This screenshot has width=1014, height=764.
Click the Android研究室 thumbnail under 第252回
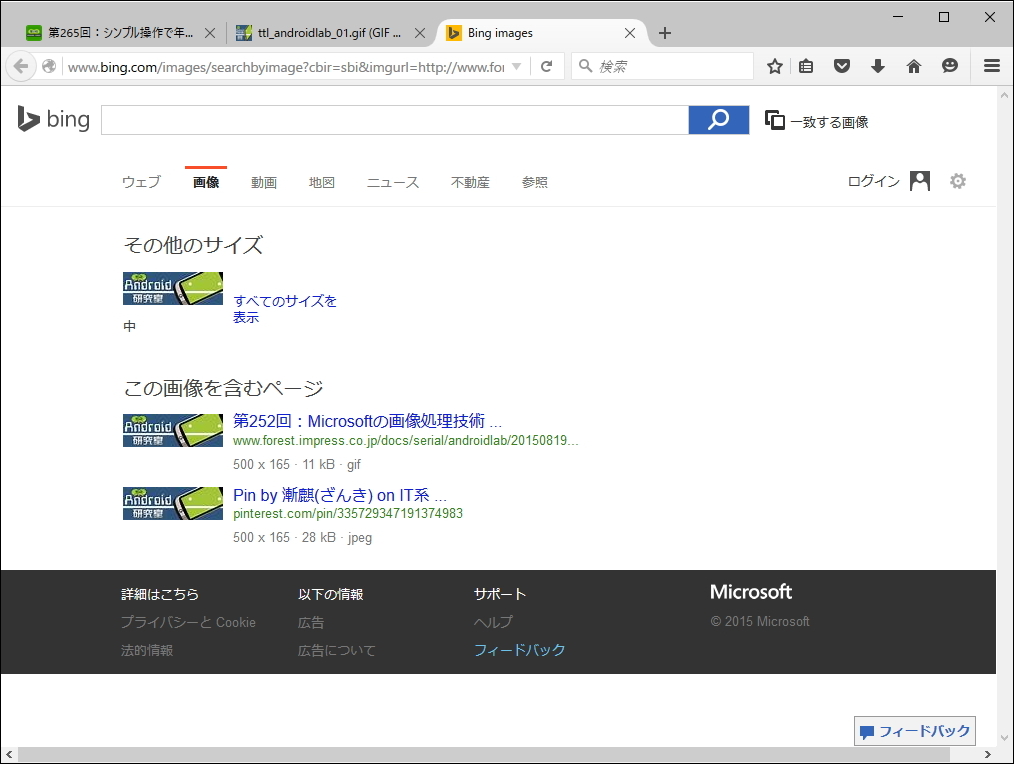(x=172, y=429)
